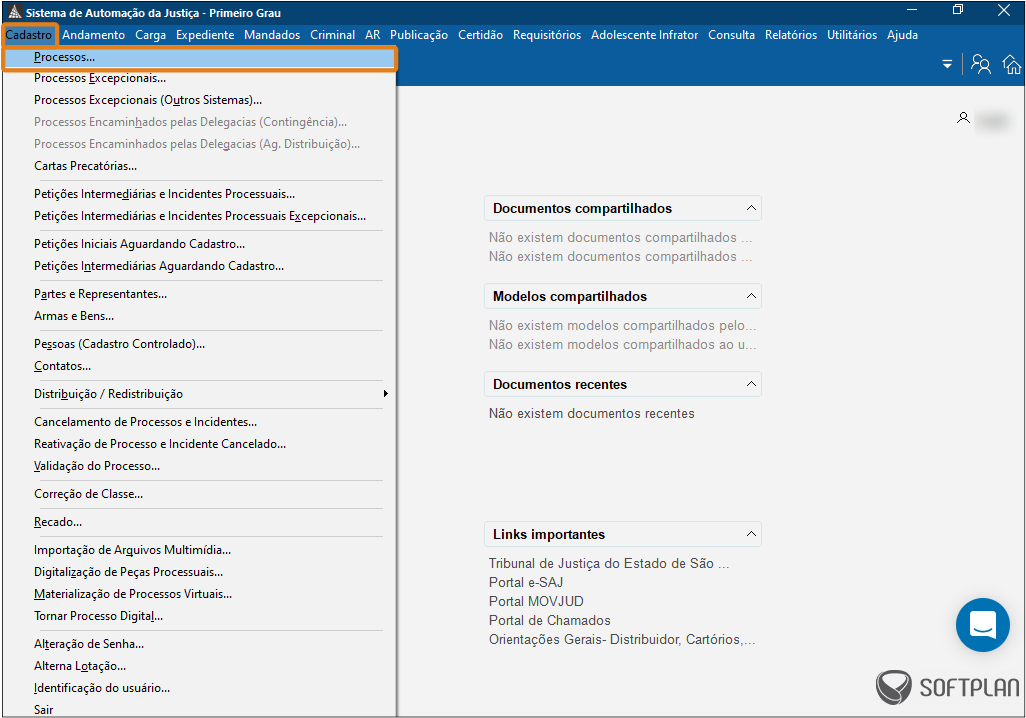Open the Utilitários menu
The image size is (1026, 718).
[x=852, y=35]
